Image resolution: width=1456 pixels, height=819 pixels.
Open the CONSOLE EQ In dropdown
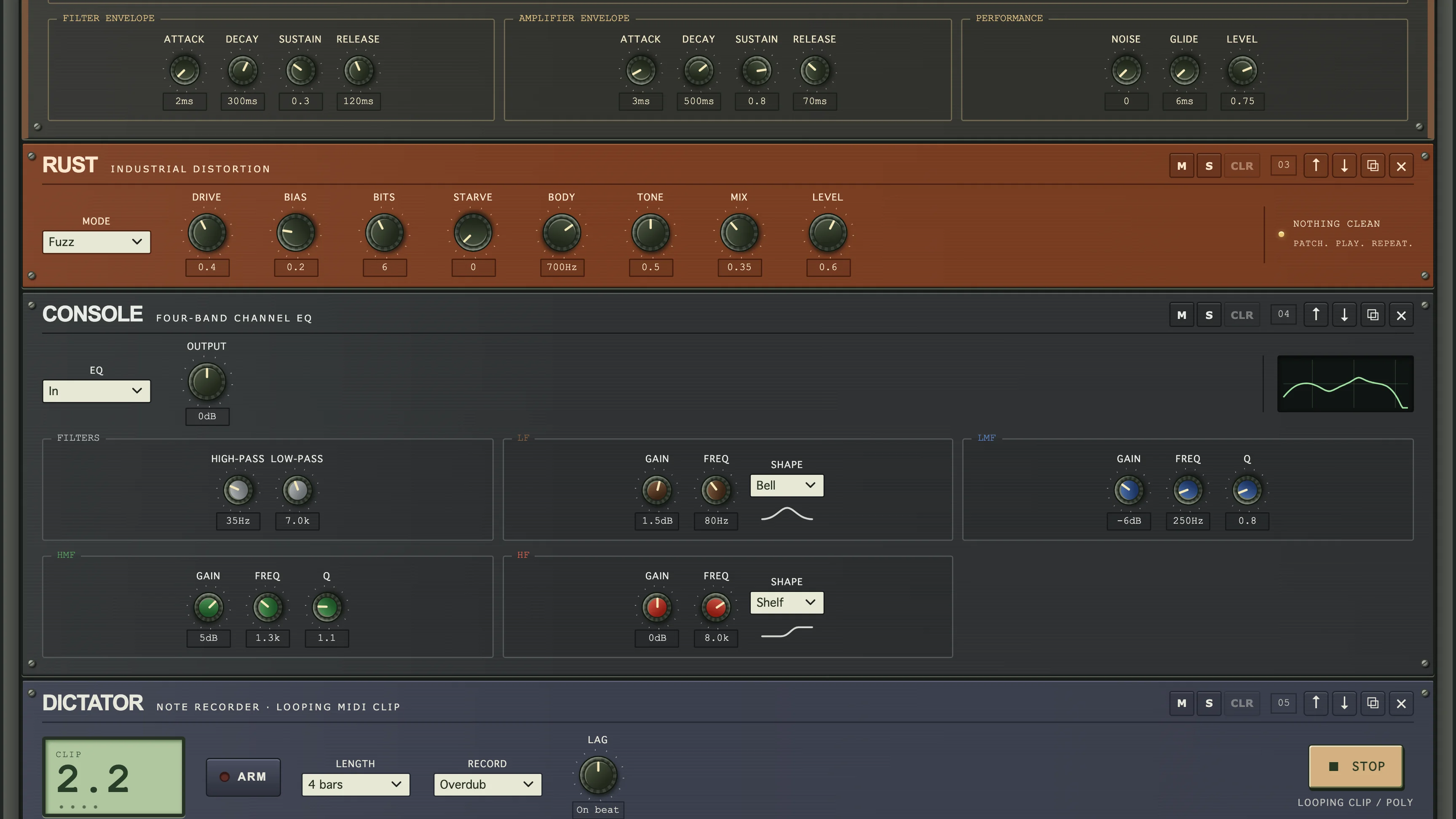click(x=96, y=391)
